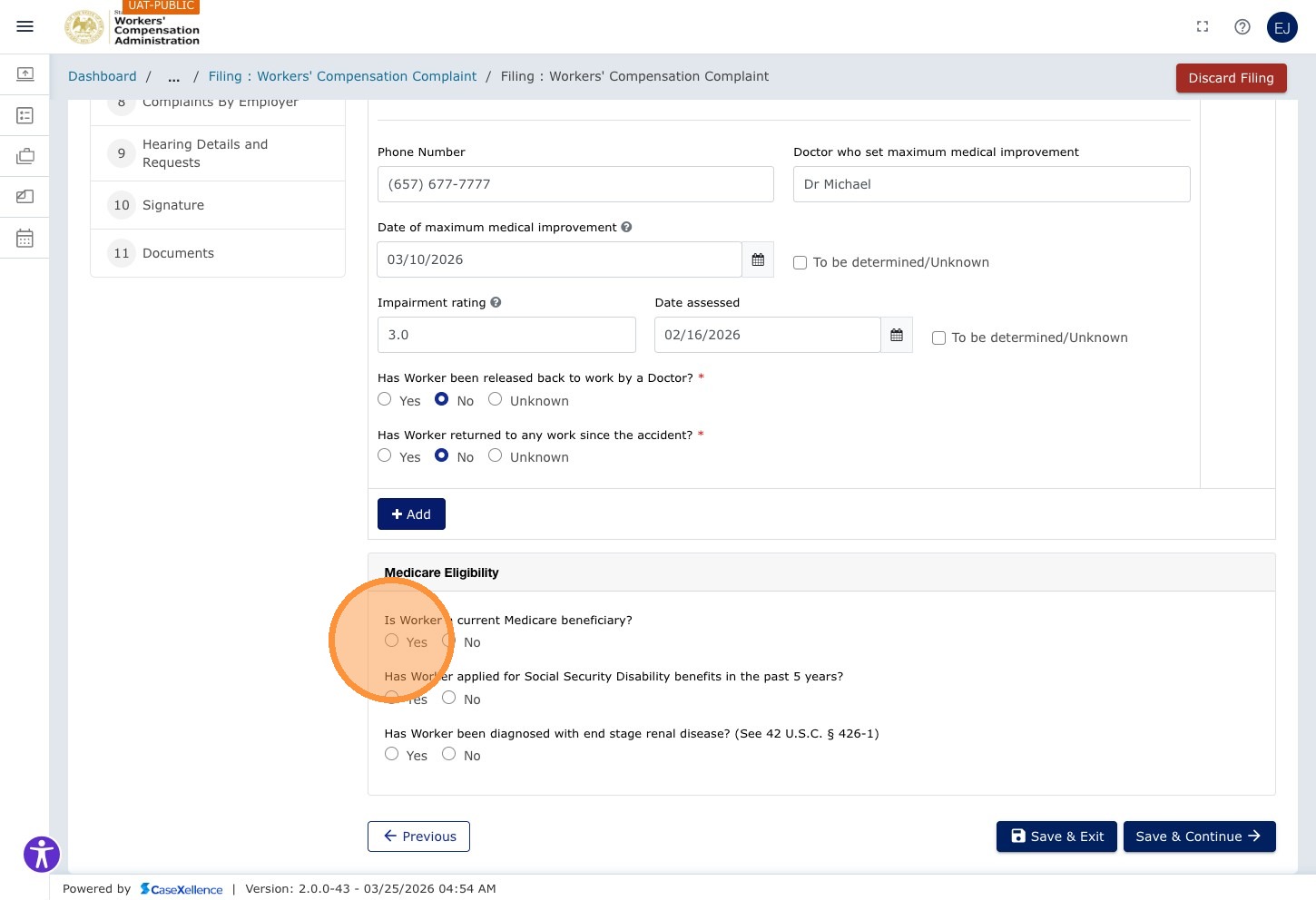
Task: Select Yes for returned to any work
Action: (385, 455)
